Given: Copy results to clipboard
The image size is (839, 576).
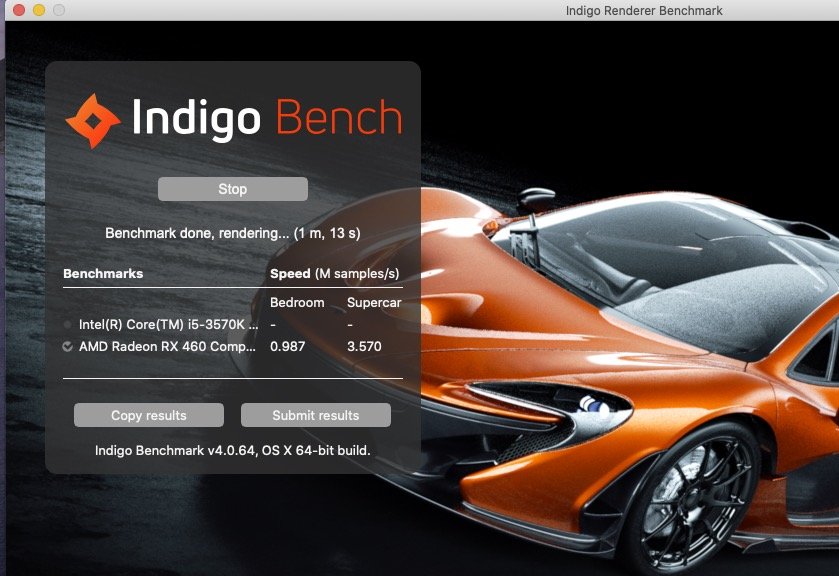Looking at the screenshot, I should click(x=149, y=415).
